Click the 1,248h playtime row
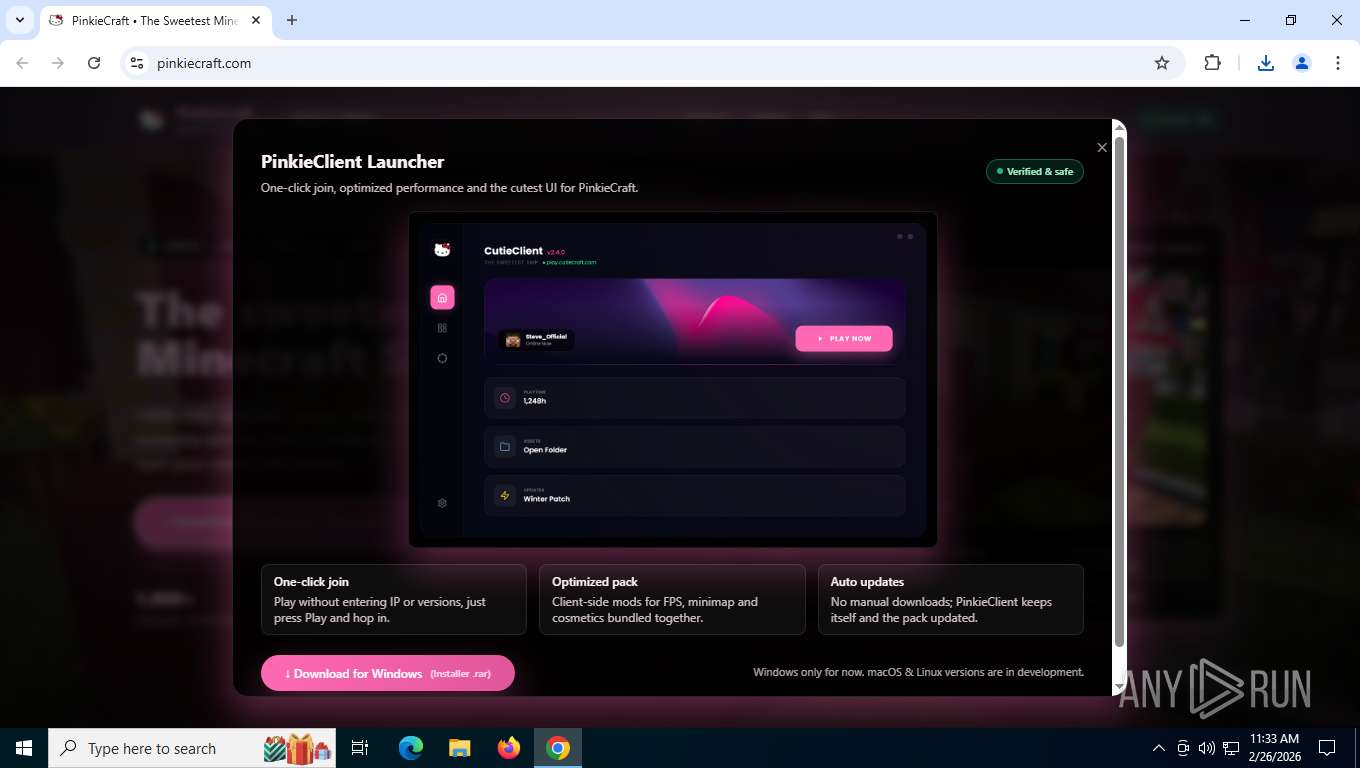Image resolution: width=1360 pixels, height=768 pixels. [695, 398]
